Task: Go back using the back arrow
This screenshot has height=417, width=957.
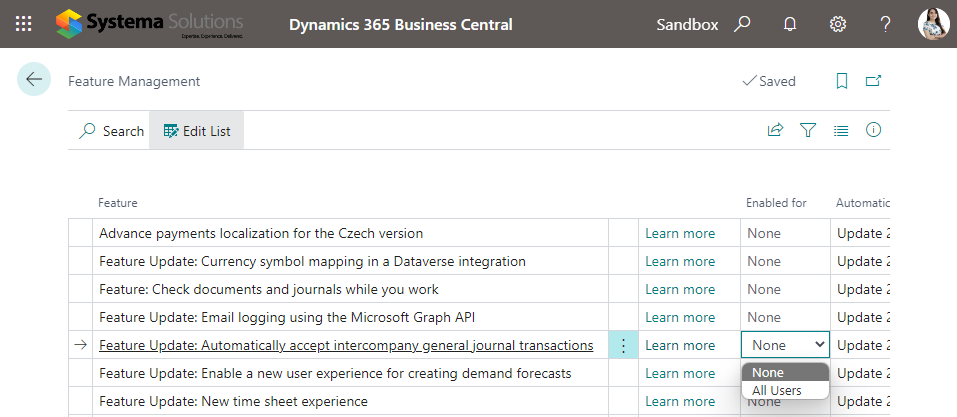Action: 34,80
